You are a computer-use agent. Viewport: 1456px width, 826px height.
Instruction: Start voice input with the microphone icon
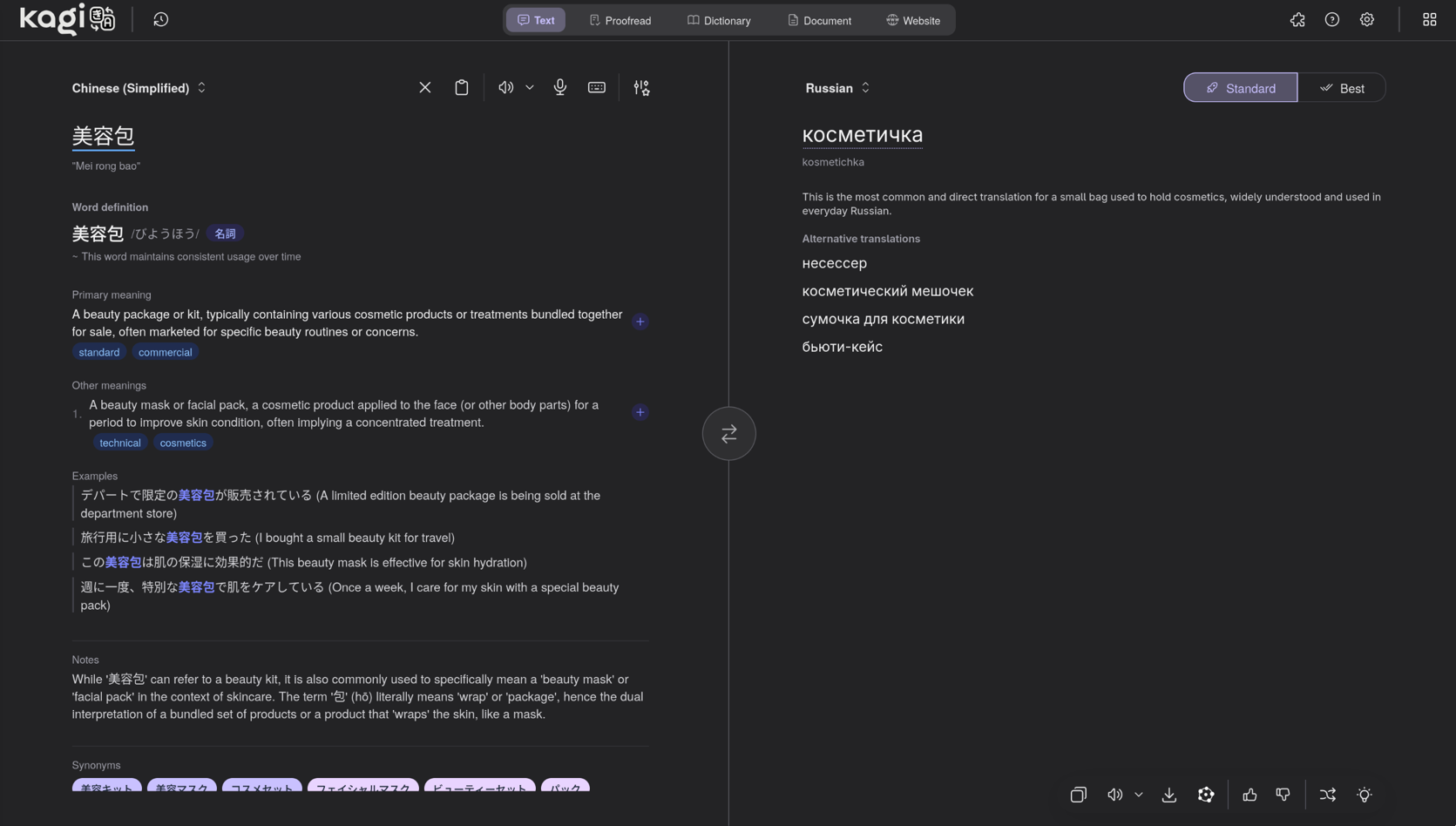pyautogui.click(x=559, y=88)
